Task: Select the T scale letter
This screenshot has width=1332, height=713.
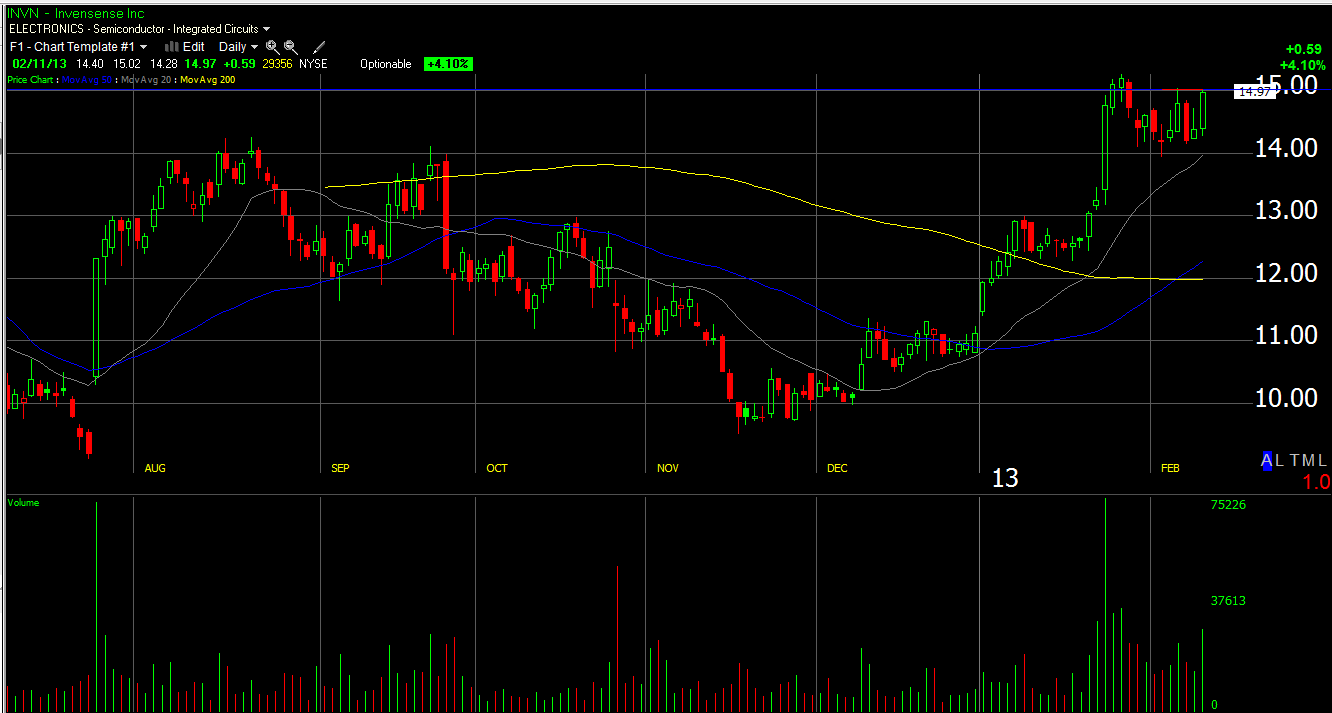Action: pos(1295,460)
